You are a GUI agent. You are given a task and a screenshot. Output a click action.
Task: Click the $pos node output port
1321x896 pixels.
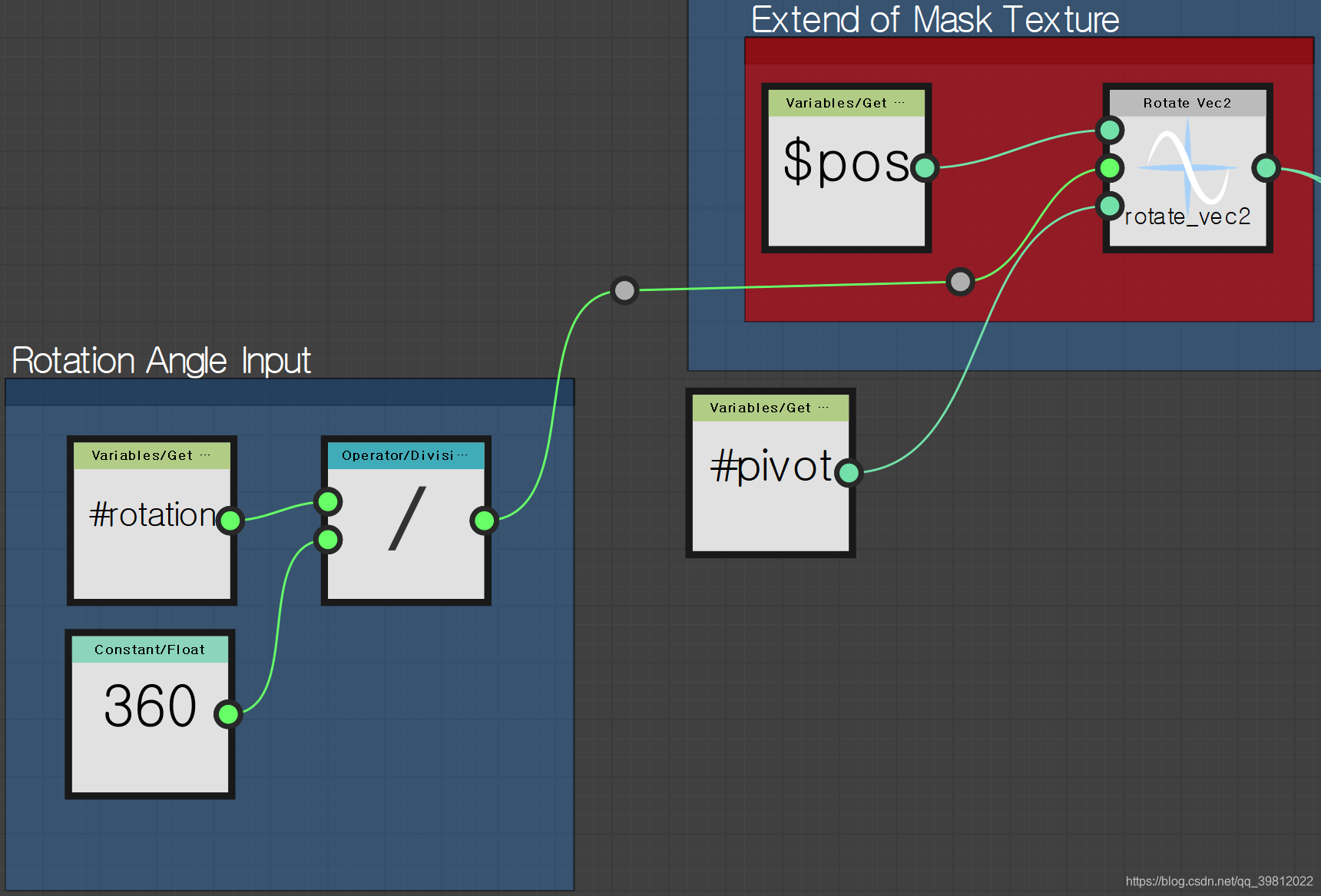click(x=925, y=167)
